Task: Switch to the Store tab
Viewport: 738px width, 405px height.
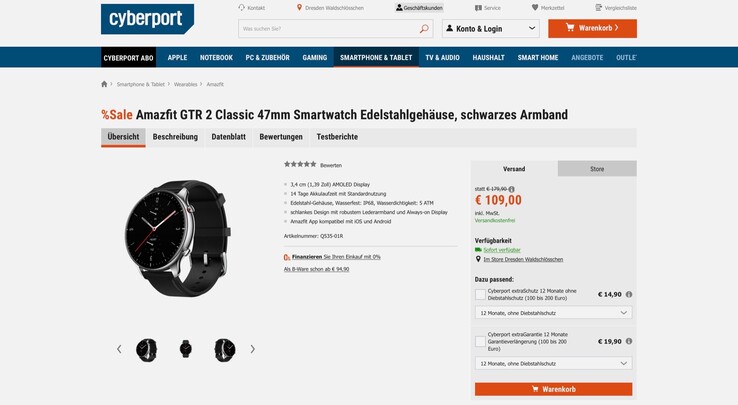Action: click(x=597, y=169)
